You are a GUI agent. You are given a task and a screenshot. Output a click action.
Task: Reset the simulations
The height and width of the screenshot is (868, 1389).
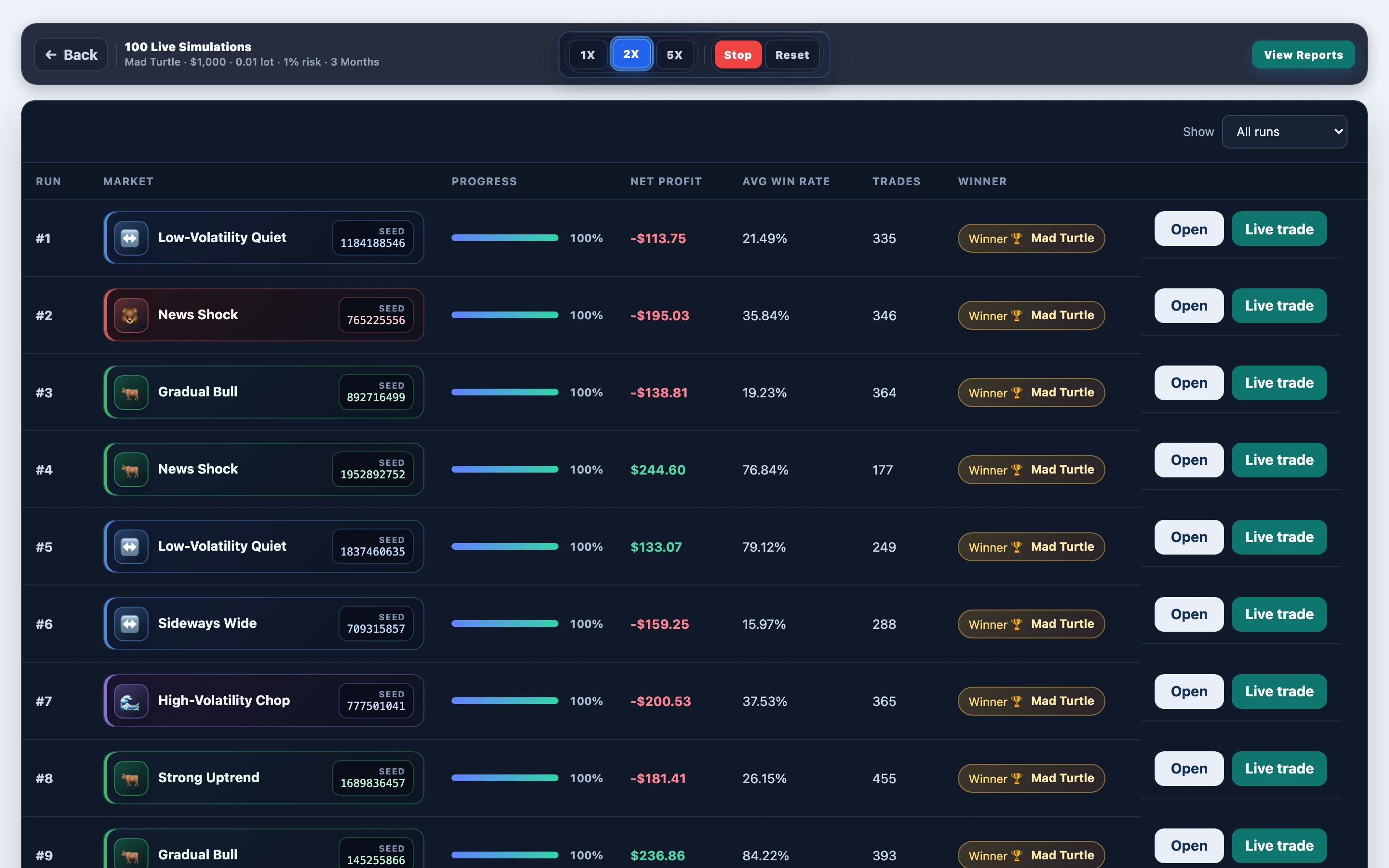pos(792,54)
